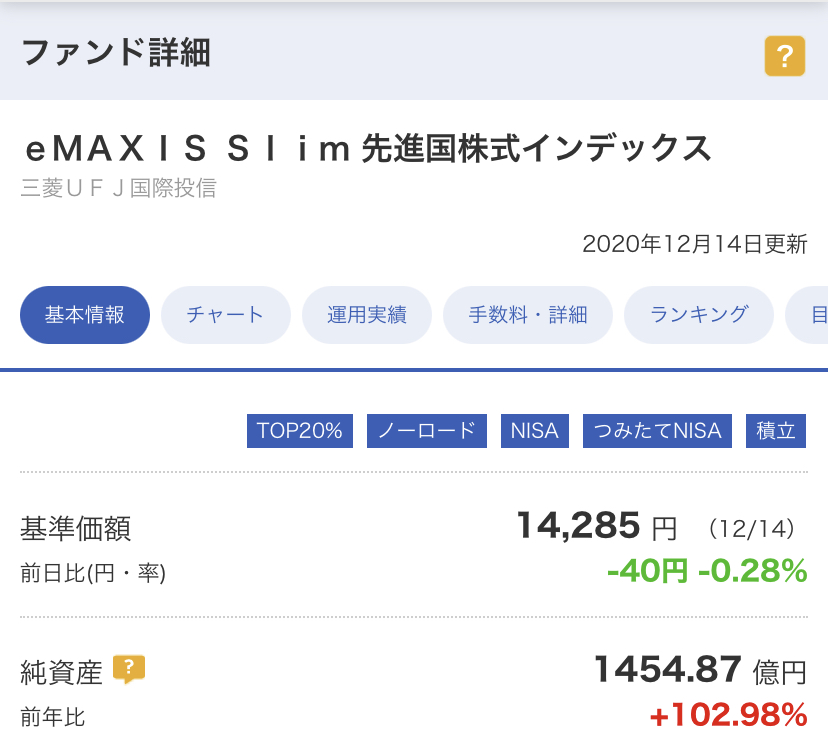Click the TOP20% badge
The width and height of the screenshot is (828, 752).
click(300, 431)
